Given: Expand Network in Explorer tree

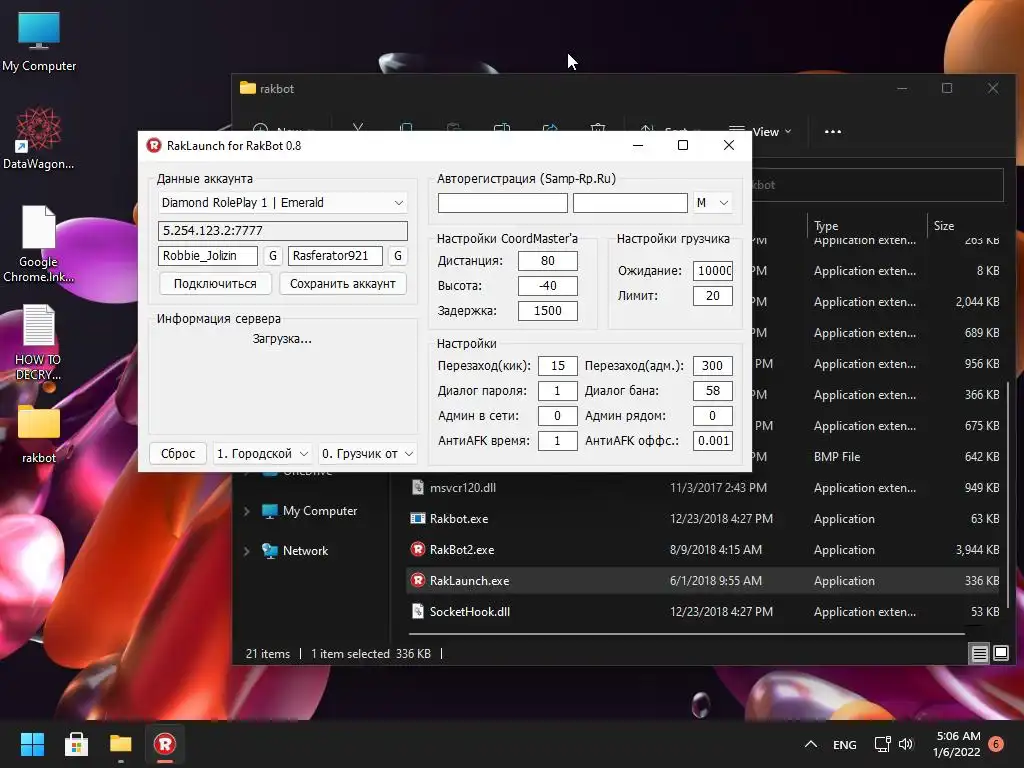Looking at the screenshot, I should coord(247,551).
